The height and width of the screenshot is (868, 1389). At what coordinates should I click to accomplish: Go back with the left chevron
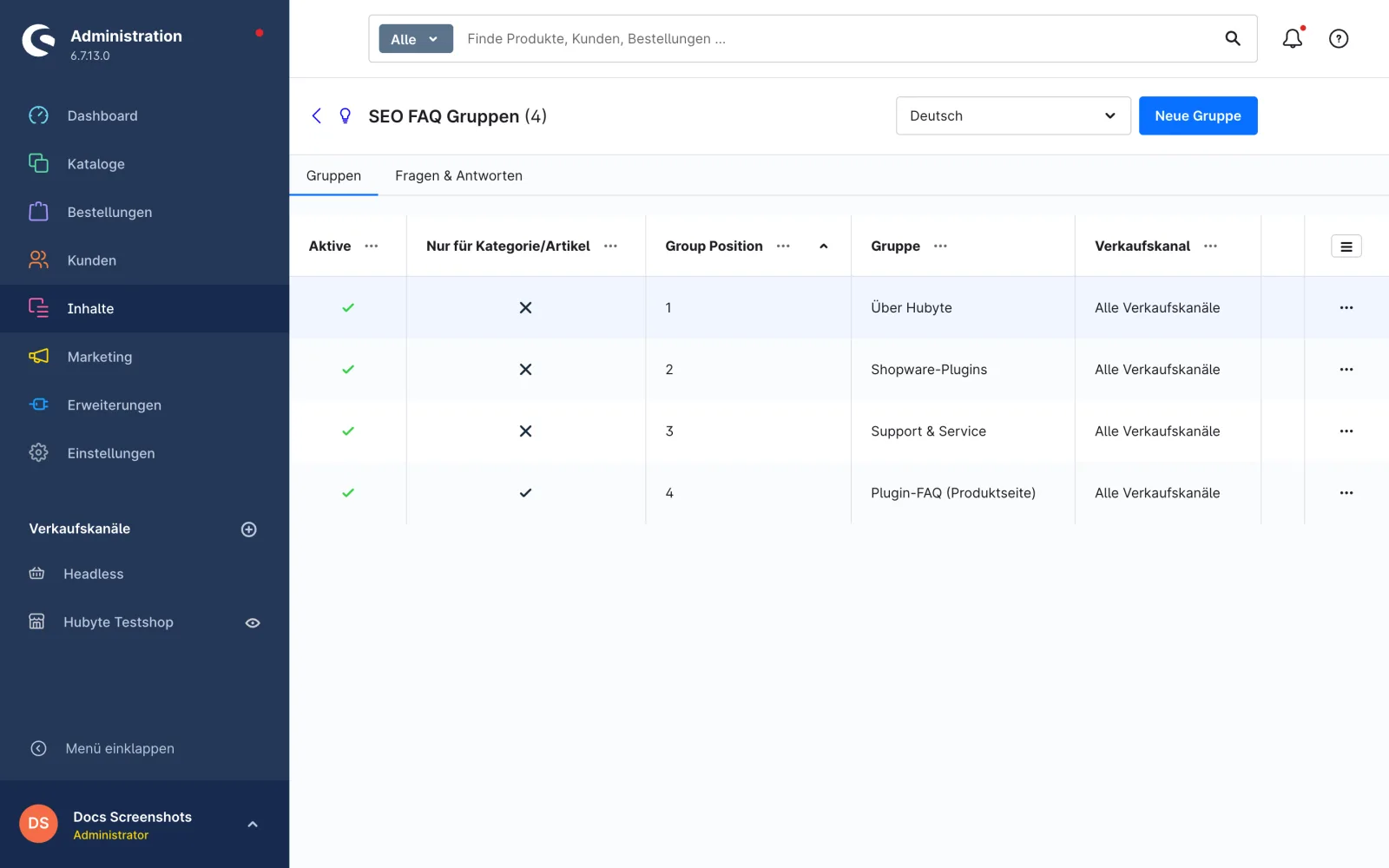point(317,115)
